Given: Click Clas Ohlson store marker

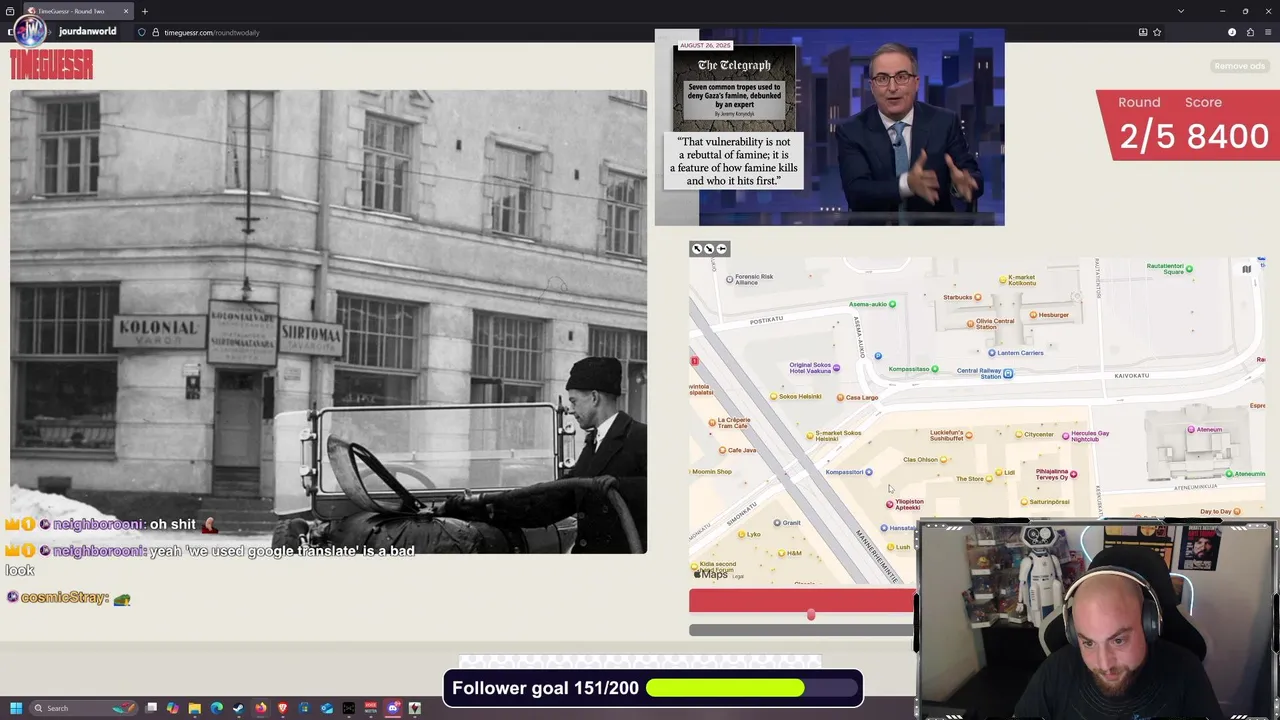Looking at the screenshot, I should pyautogui.click(x=943, y=460).
